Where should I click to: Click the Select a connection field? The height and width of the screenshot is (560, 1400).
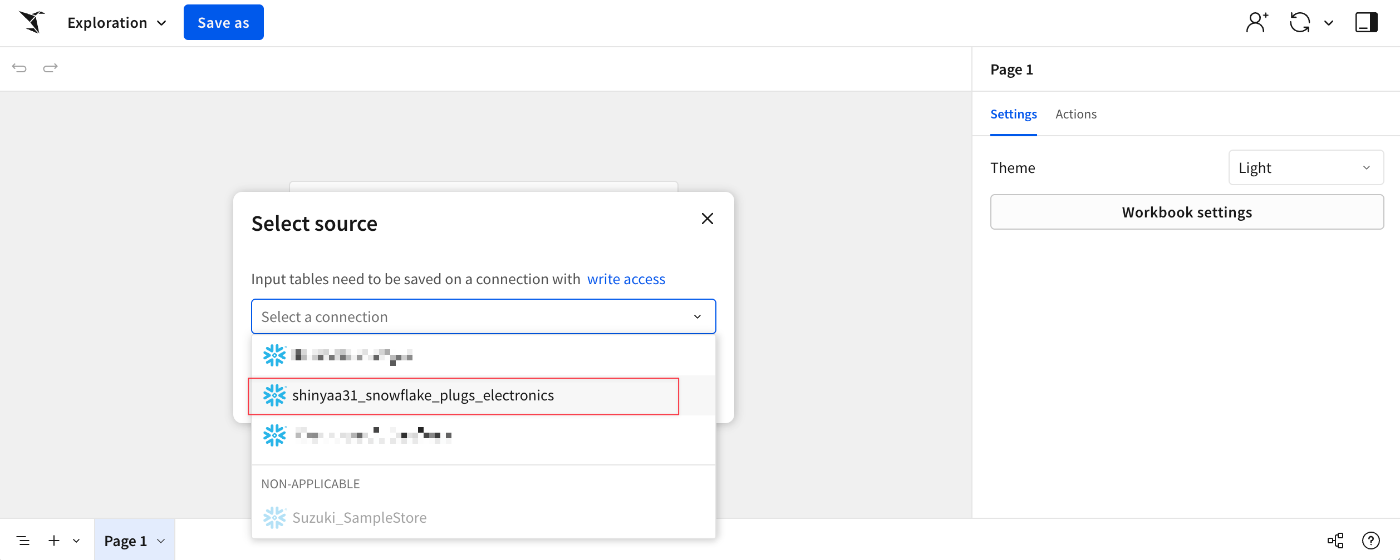(x=483, y=316)
